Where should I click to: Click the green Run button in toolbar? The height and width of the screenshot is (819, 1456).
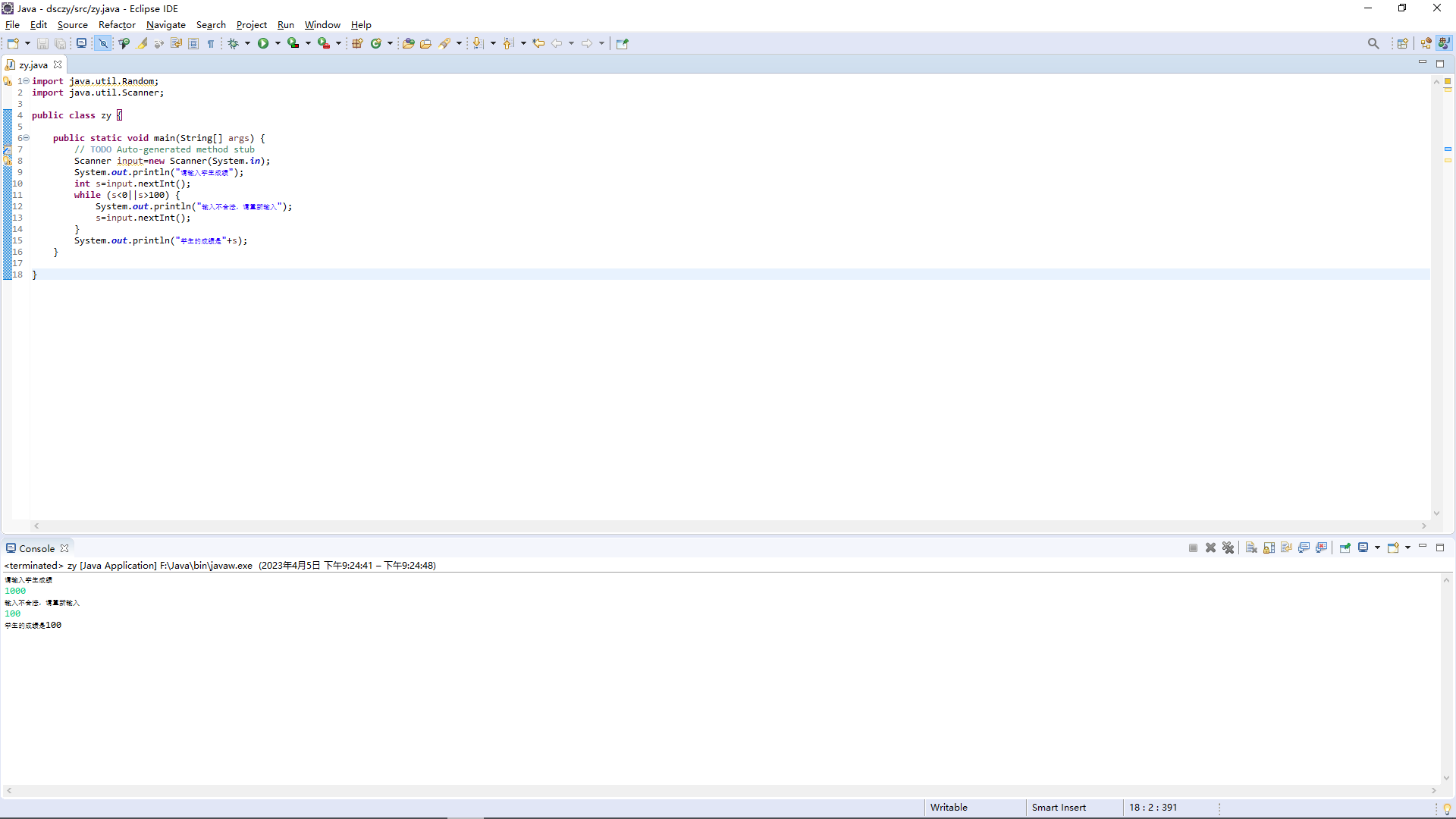click(x=262, y=43)
